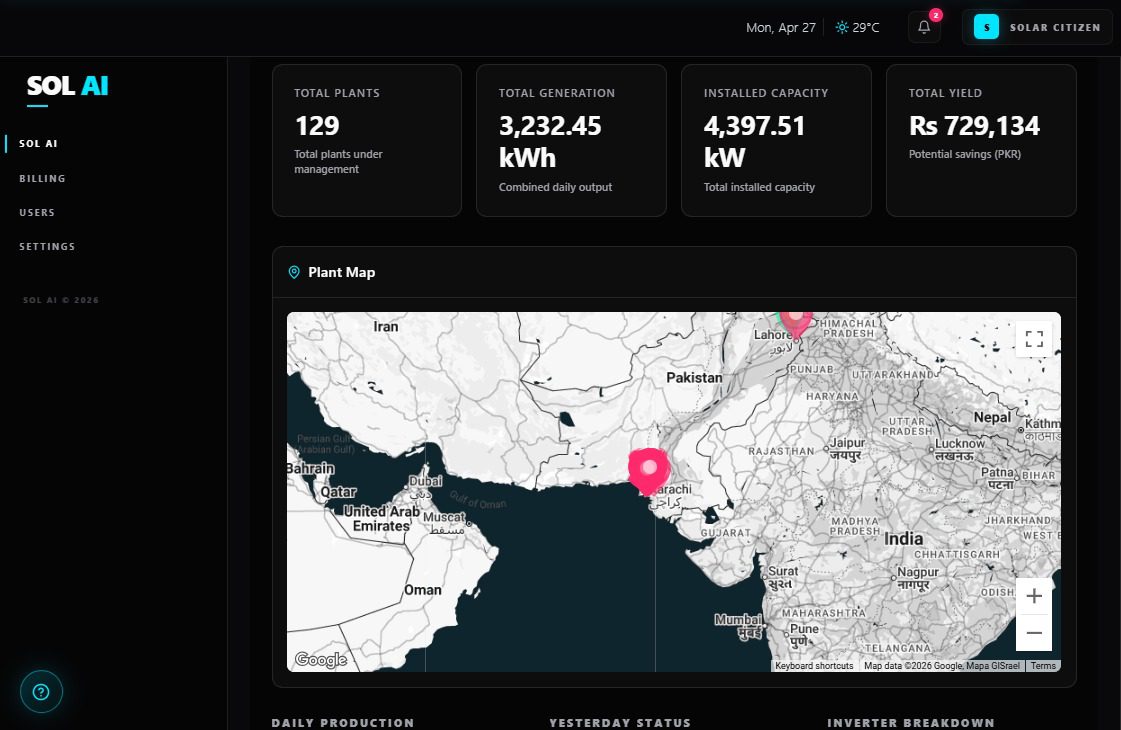Open the Billing section

tap(42, 178)
